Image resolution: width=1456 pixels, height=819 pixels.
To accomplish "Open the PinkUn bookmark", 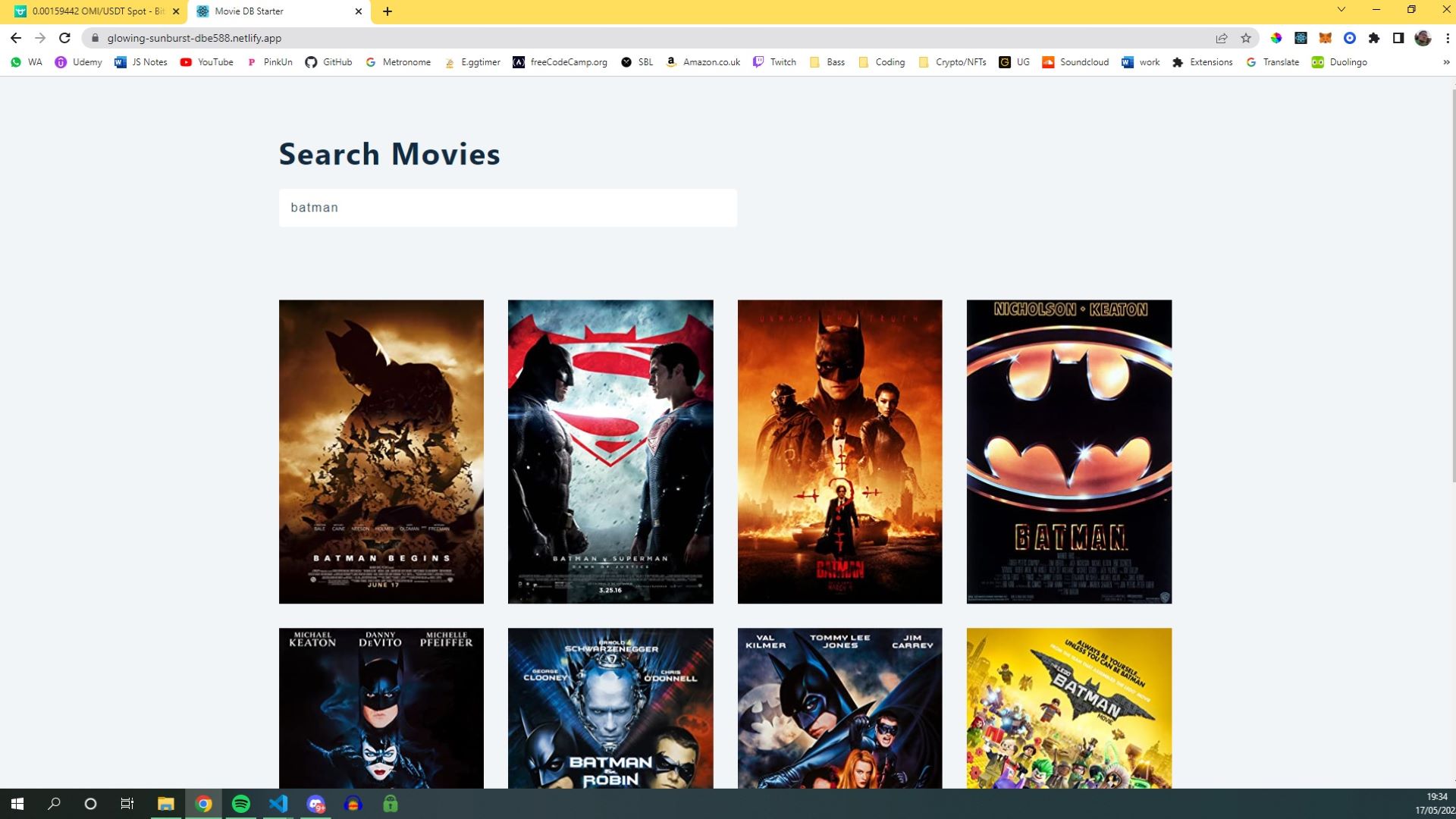I will [269, 62].
